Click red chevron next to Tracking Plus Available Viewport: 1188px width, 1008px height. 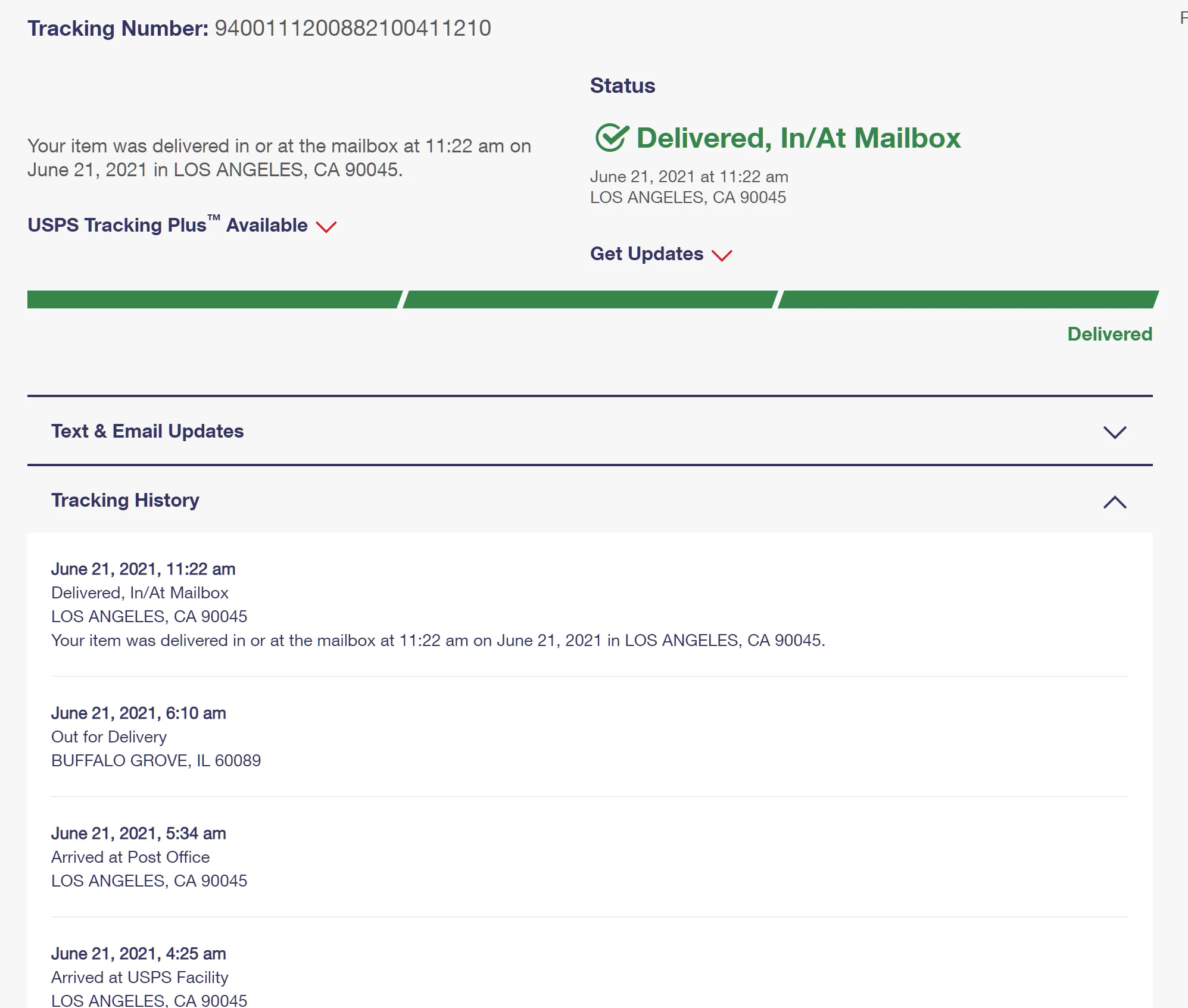pyautogui.click(x=326, y=227)
